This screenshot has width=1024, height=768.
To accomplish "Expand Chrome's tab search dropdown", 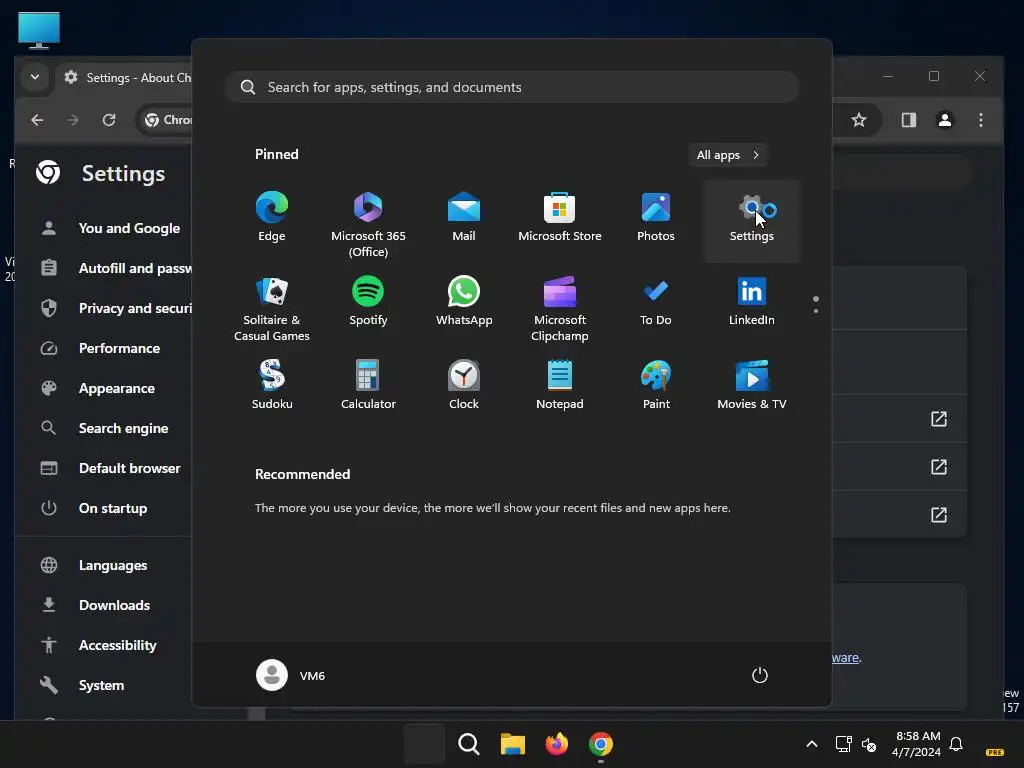I will click(x=35, y=77).
